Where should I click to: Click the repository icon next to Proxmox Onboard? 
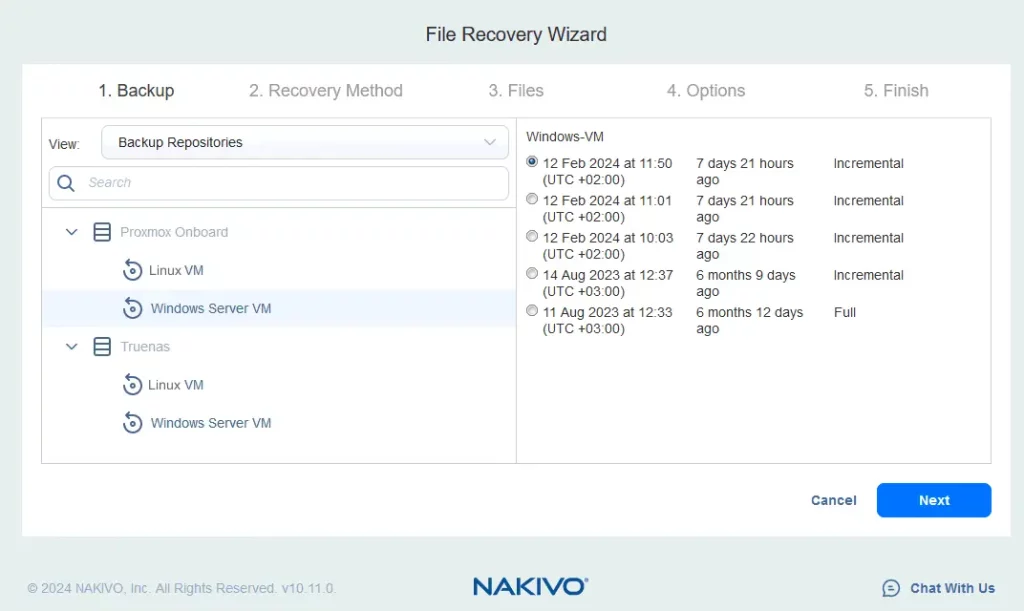pyautogui.click(x=101, y=231)
